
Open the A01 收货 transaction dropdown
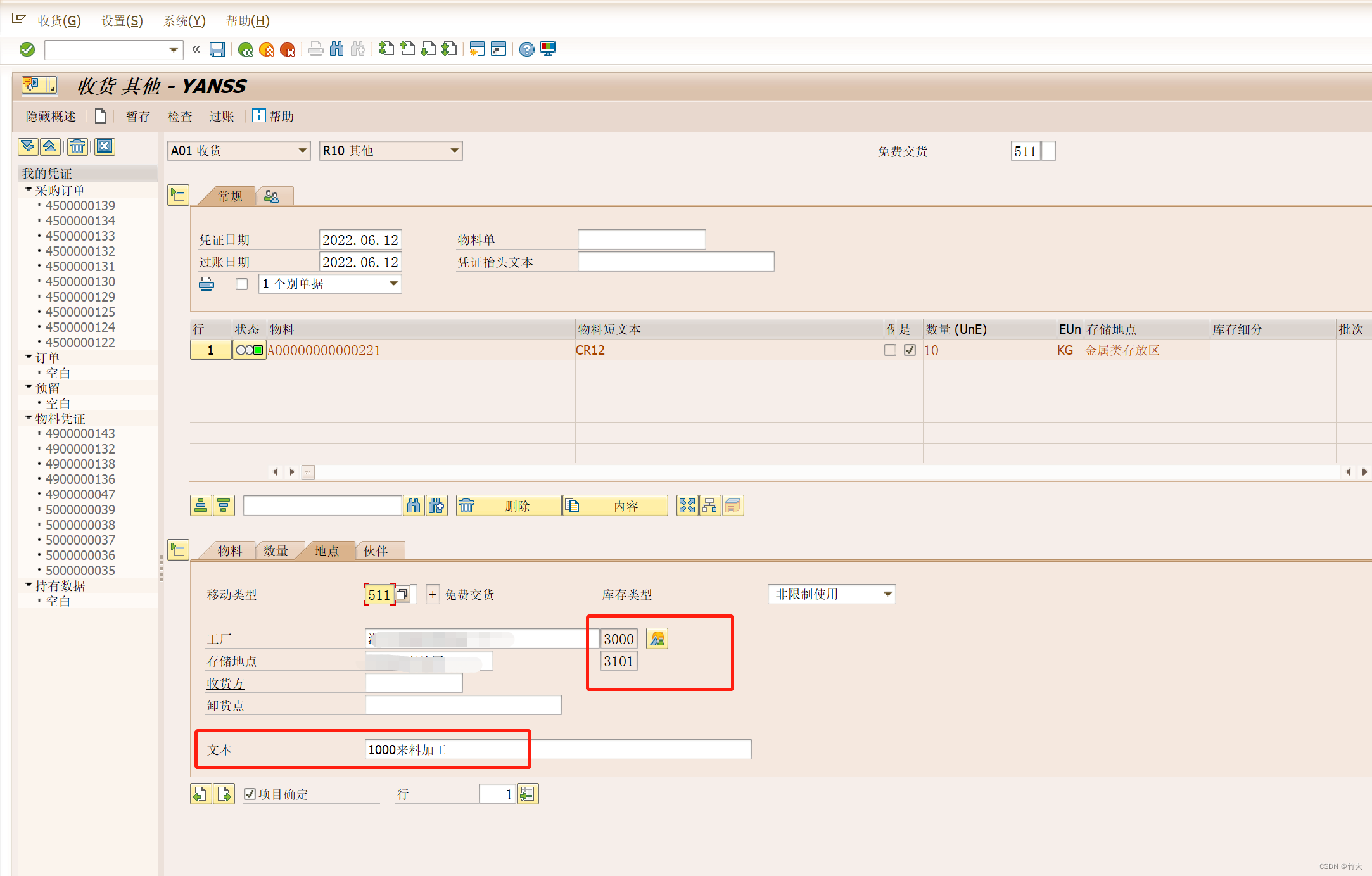pyautogui.click(x=302, y=151)
